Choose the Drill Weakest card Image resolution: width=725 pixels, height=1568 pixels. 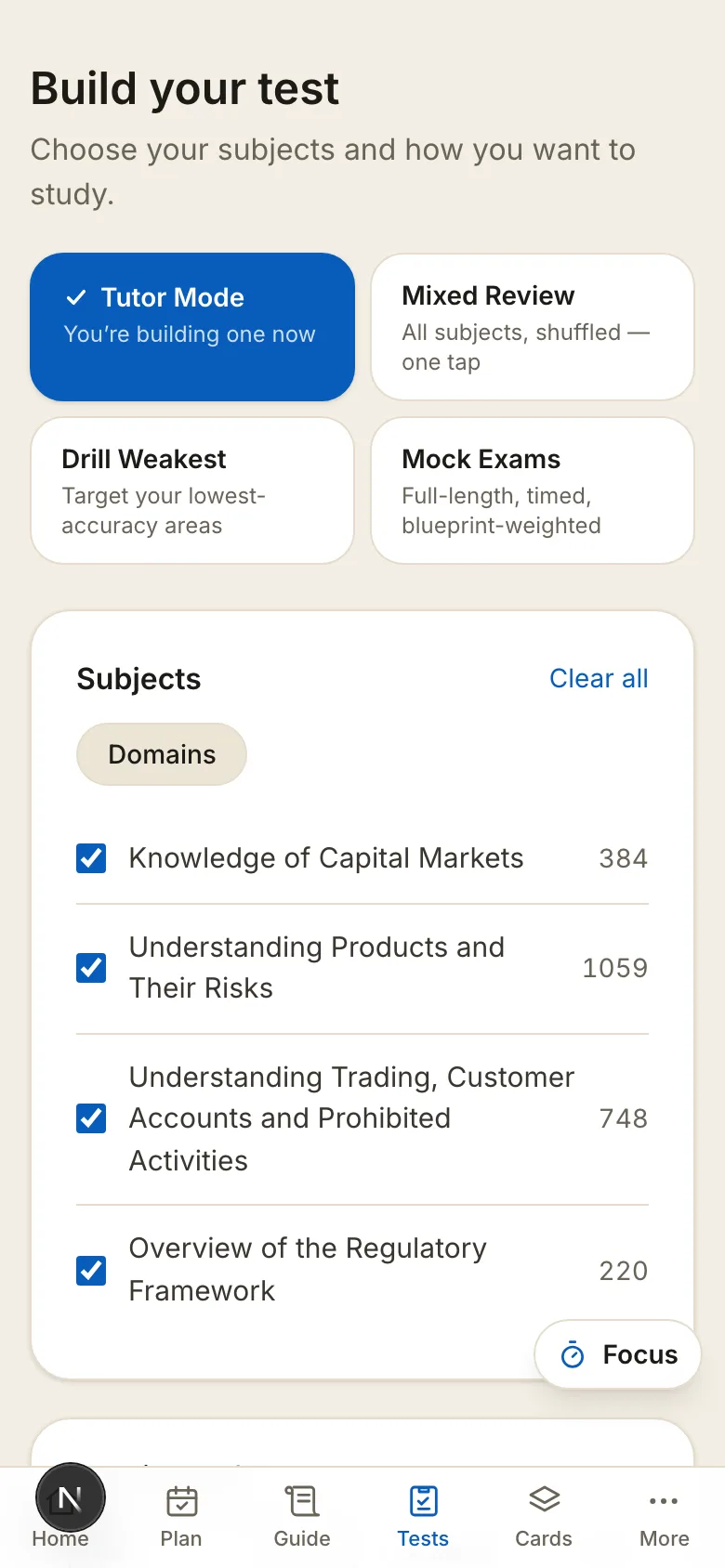click(192, 490)
